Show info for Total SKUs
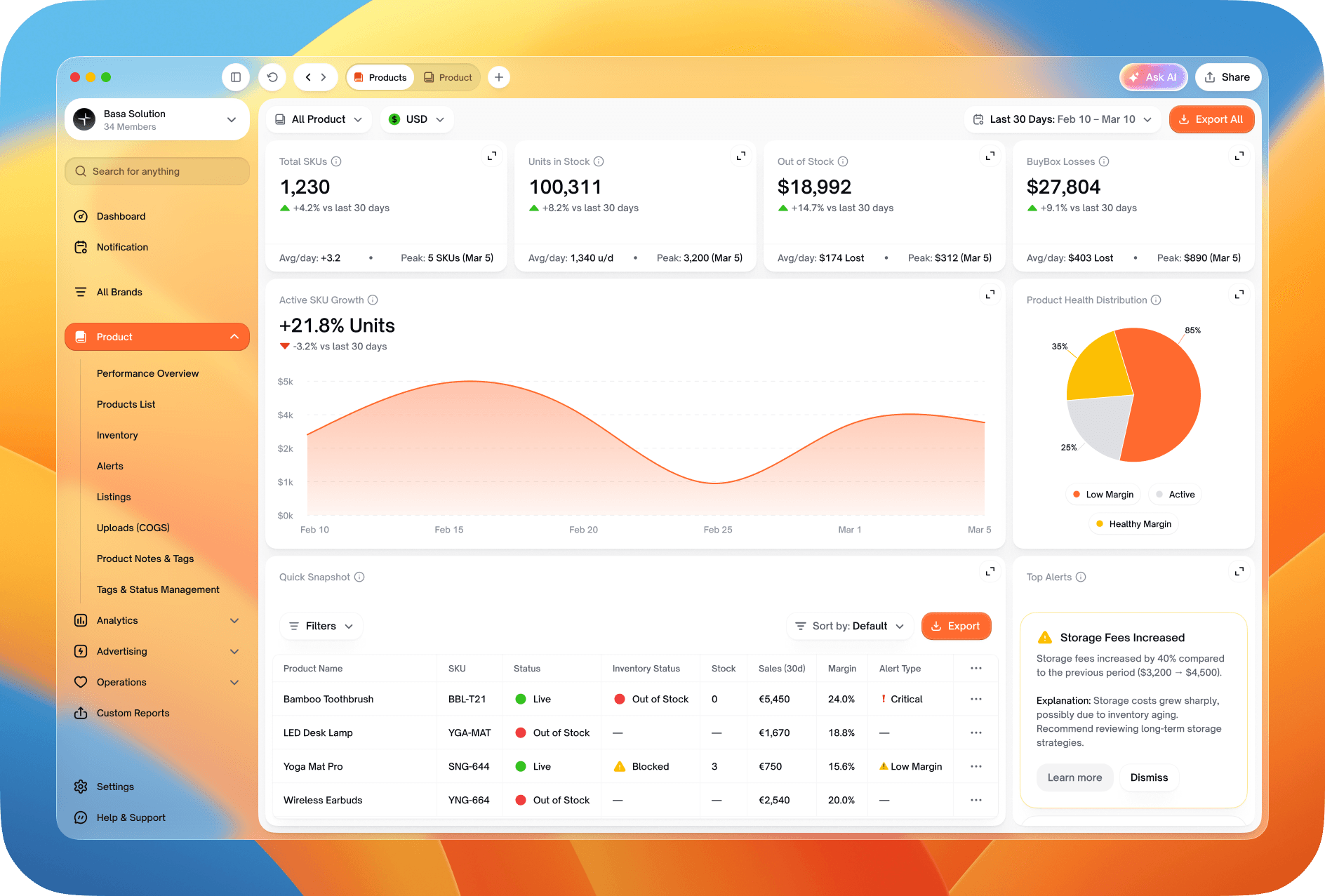The height and width of the screenshot is (896, 1325). coord(336,161)
